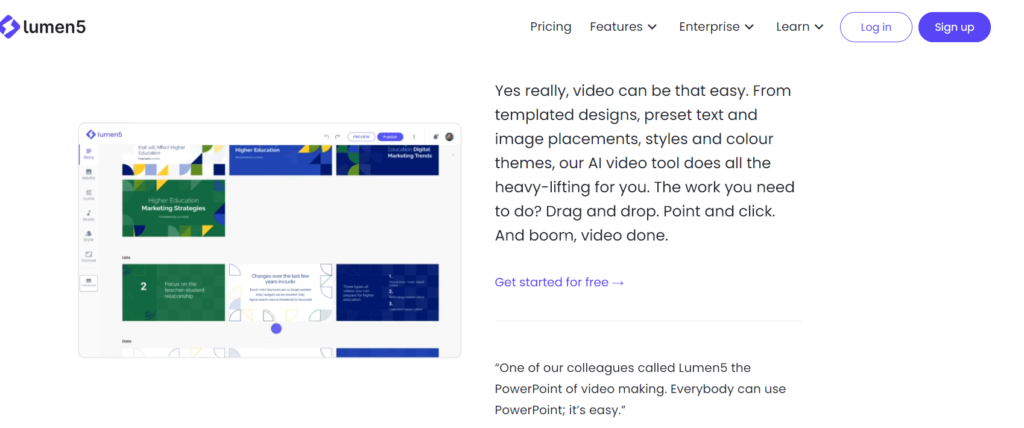Viewport: 1024px width, 428px height.
Task: Open the three-dot more options menu
Action: pyautogui.click(x=414, y=137)
